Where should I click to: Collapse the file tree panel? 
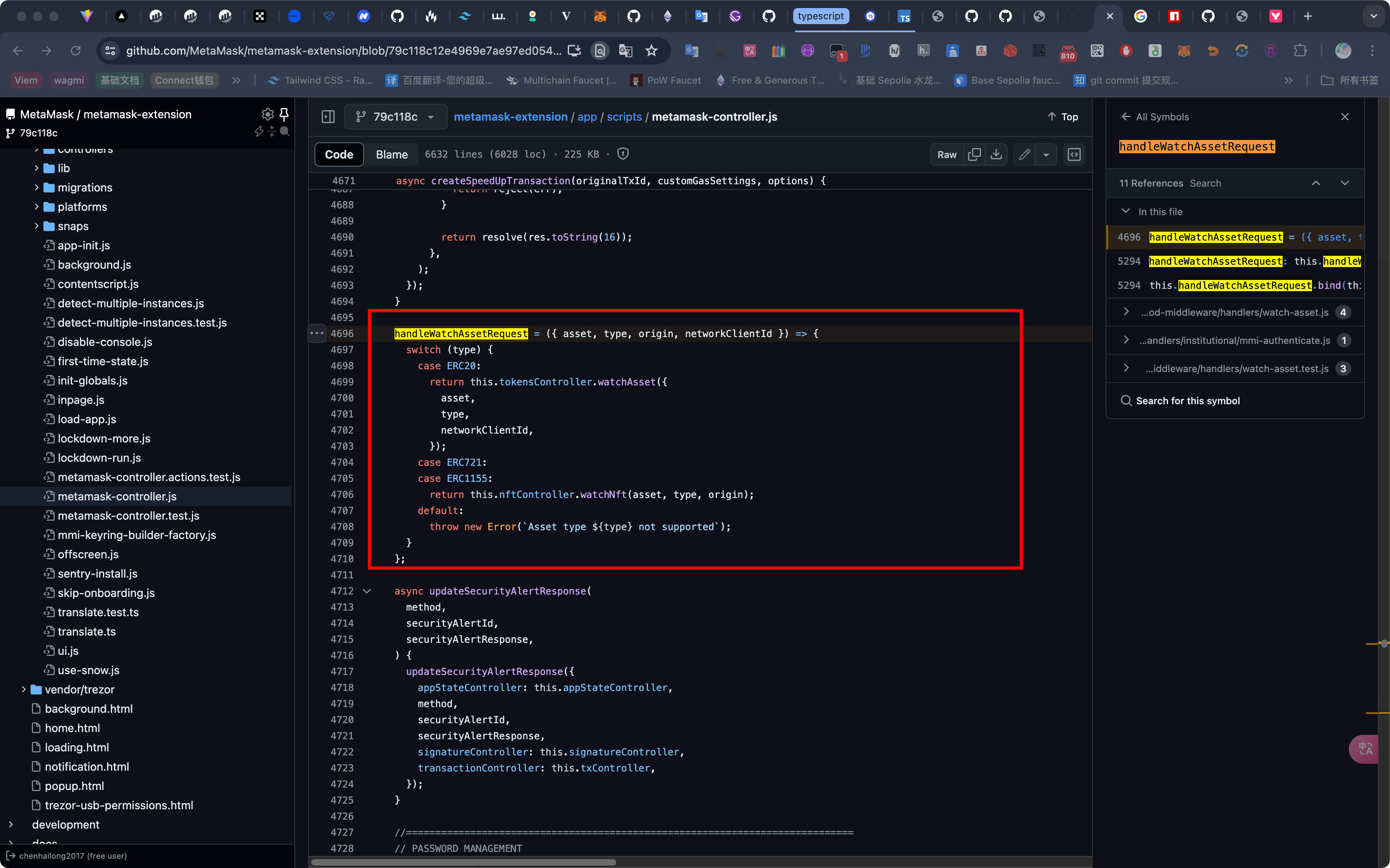(x=328, y=117)
